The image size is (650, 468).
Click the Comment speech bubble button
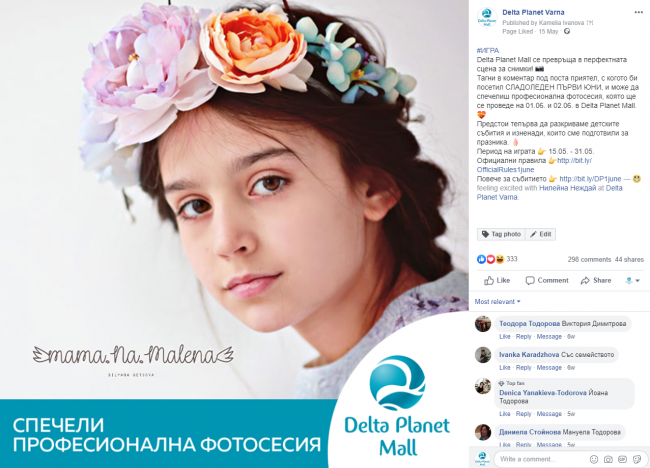[x=547, y=281]
